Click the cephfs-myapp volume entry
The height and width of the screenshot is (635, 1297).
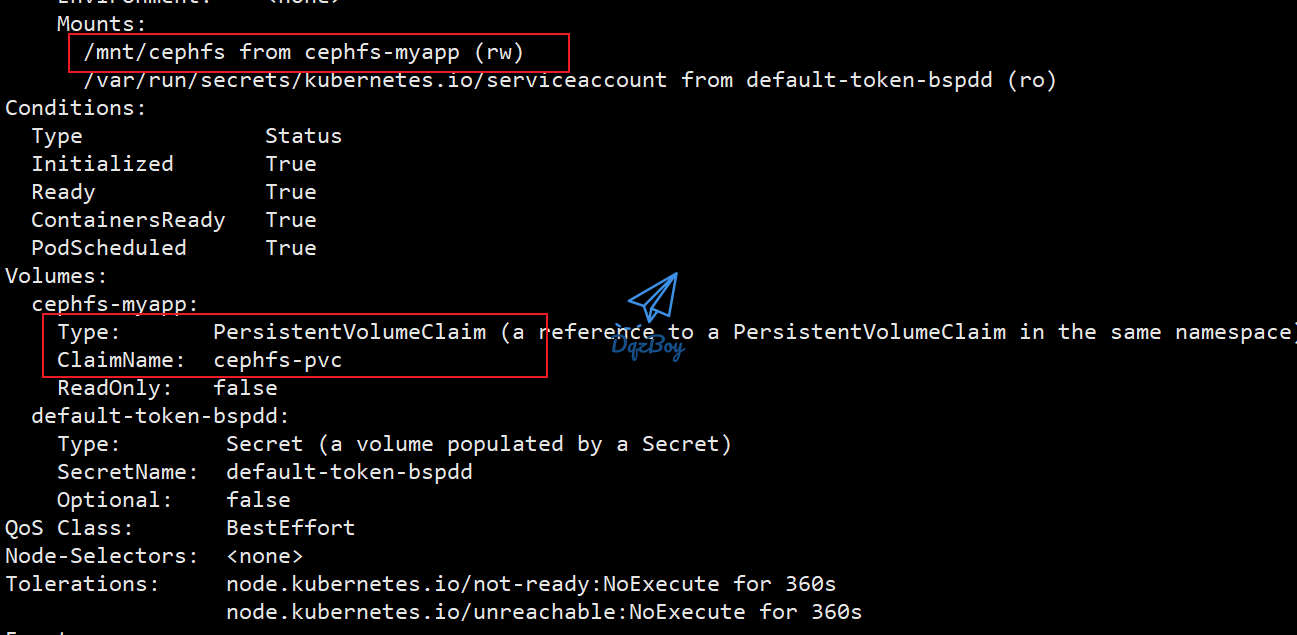point(115,304)
